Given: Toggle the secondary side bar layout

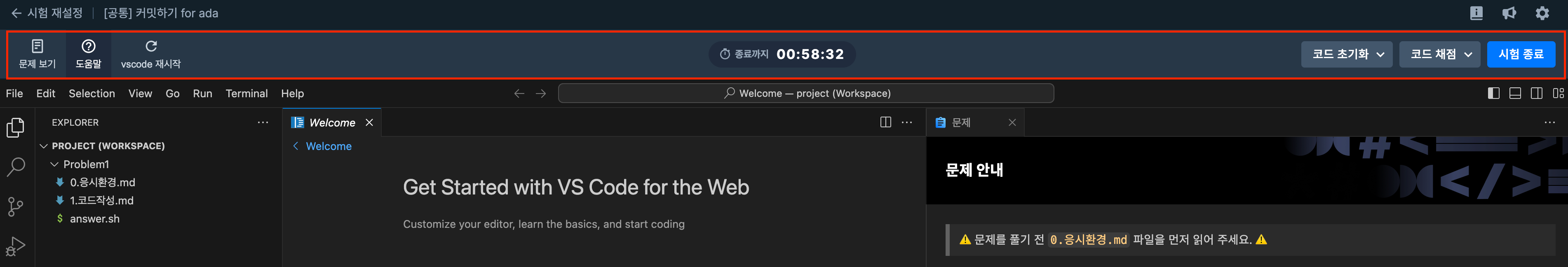Looking at the screenshot, I should (1536, 93).
